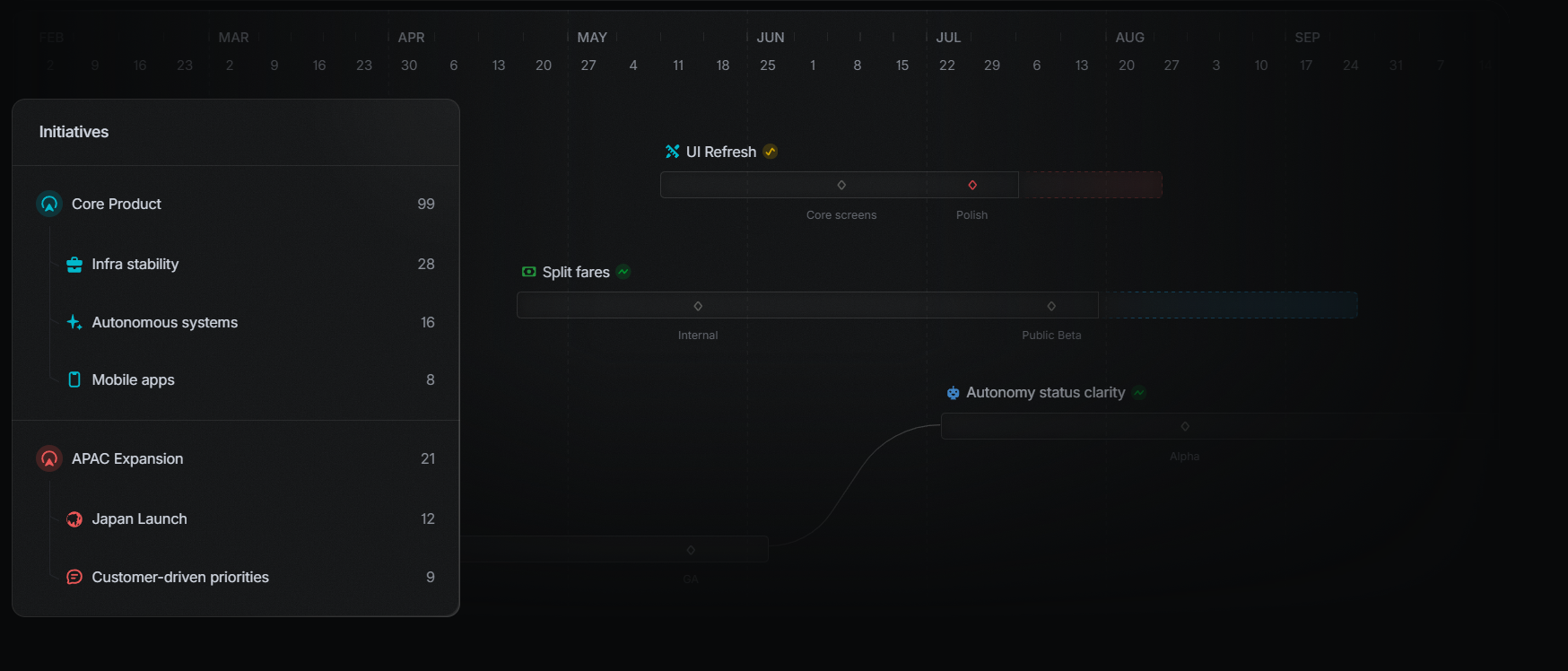Click the red Polish milestone diamond

972,185
